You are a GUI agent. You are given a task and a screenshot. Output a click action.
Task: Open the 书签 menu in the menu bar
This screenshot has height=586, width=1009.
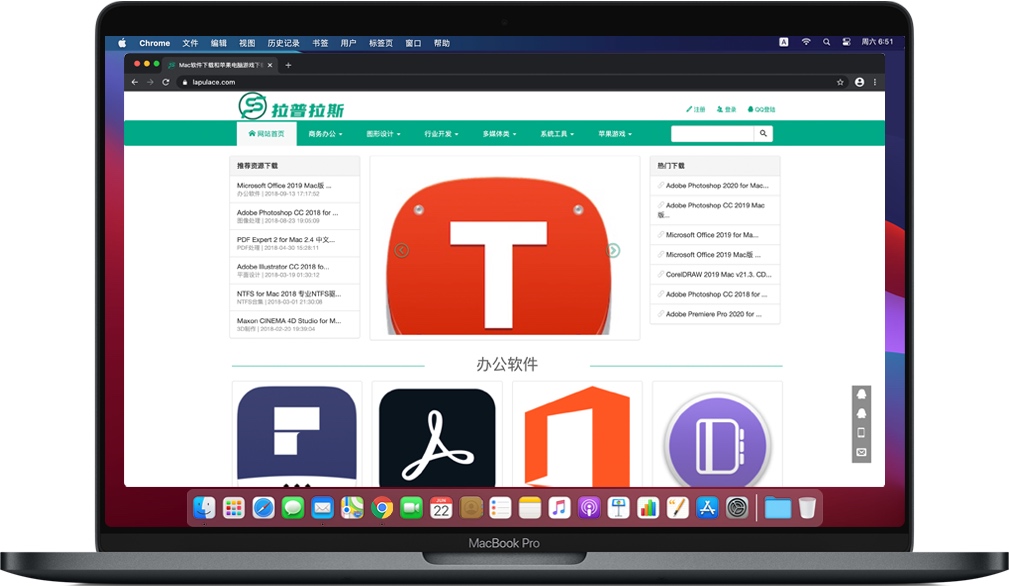(x=319, y=43)
